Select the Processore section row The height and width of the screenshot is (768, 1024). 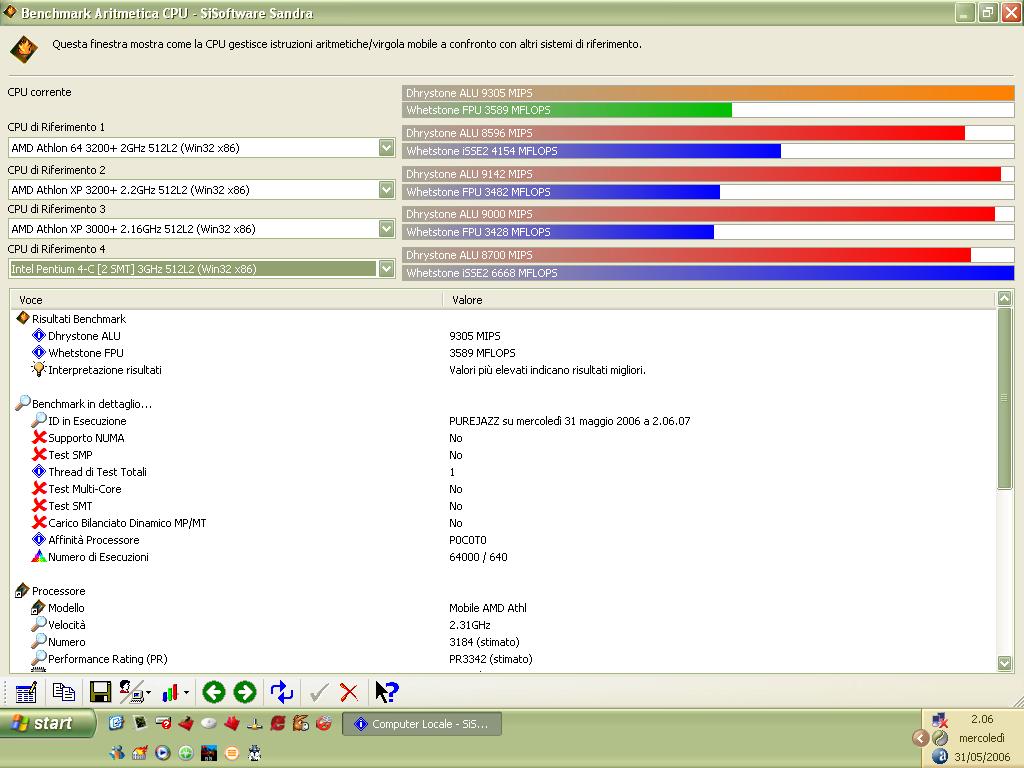coord(504,590)
